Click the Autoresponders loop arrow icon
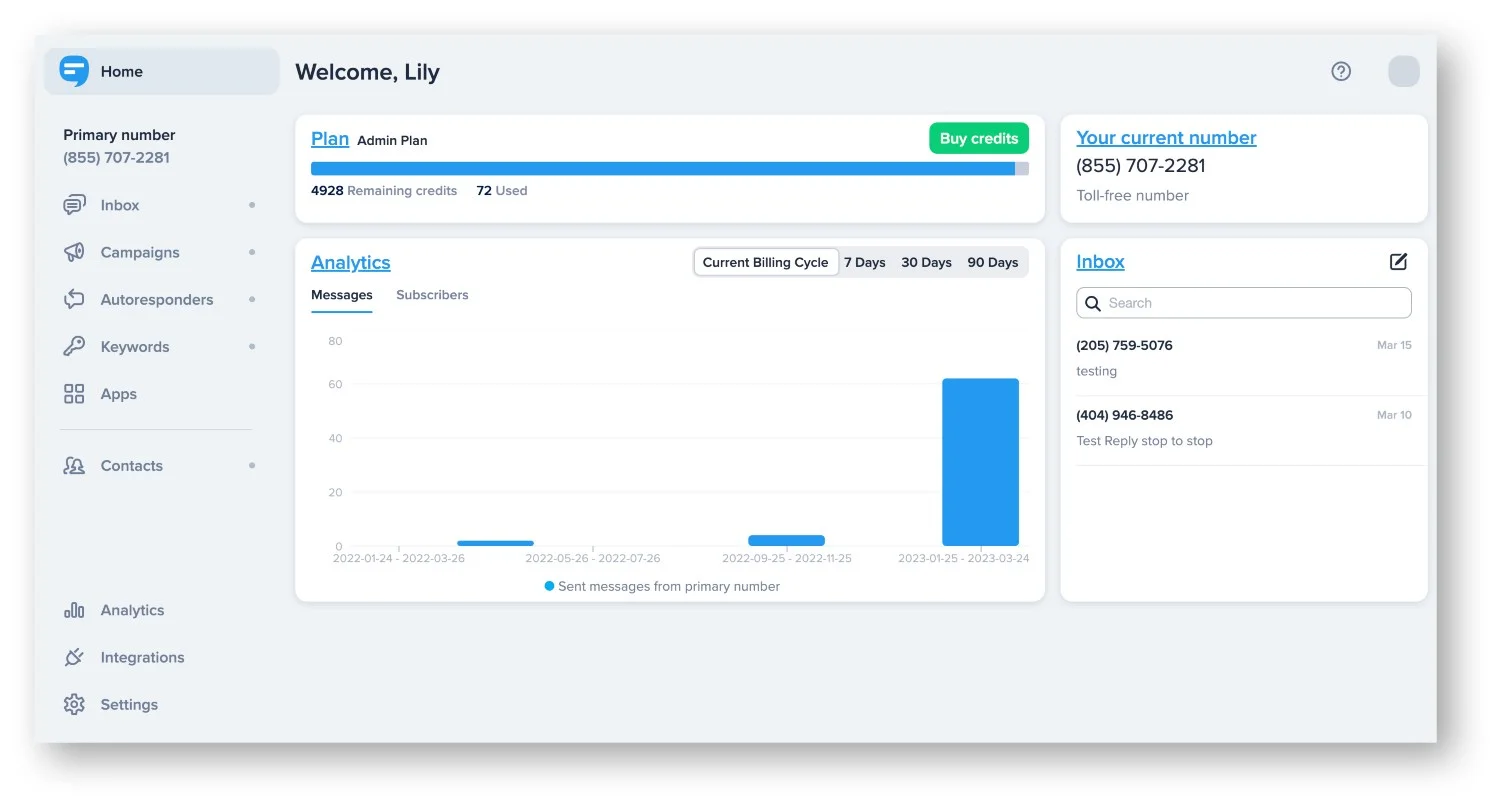1500x806 pixels. click(74, 299)
